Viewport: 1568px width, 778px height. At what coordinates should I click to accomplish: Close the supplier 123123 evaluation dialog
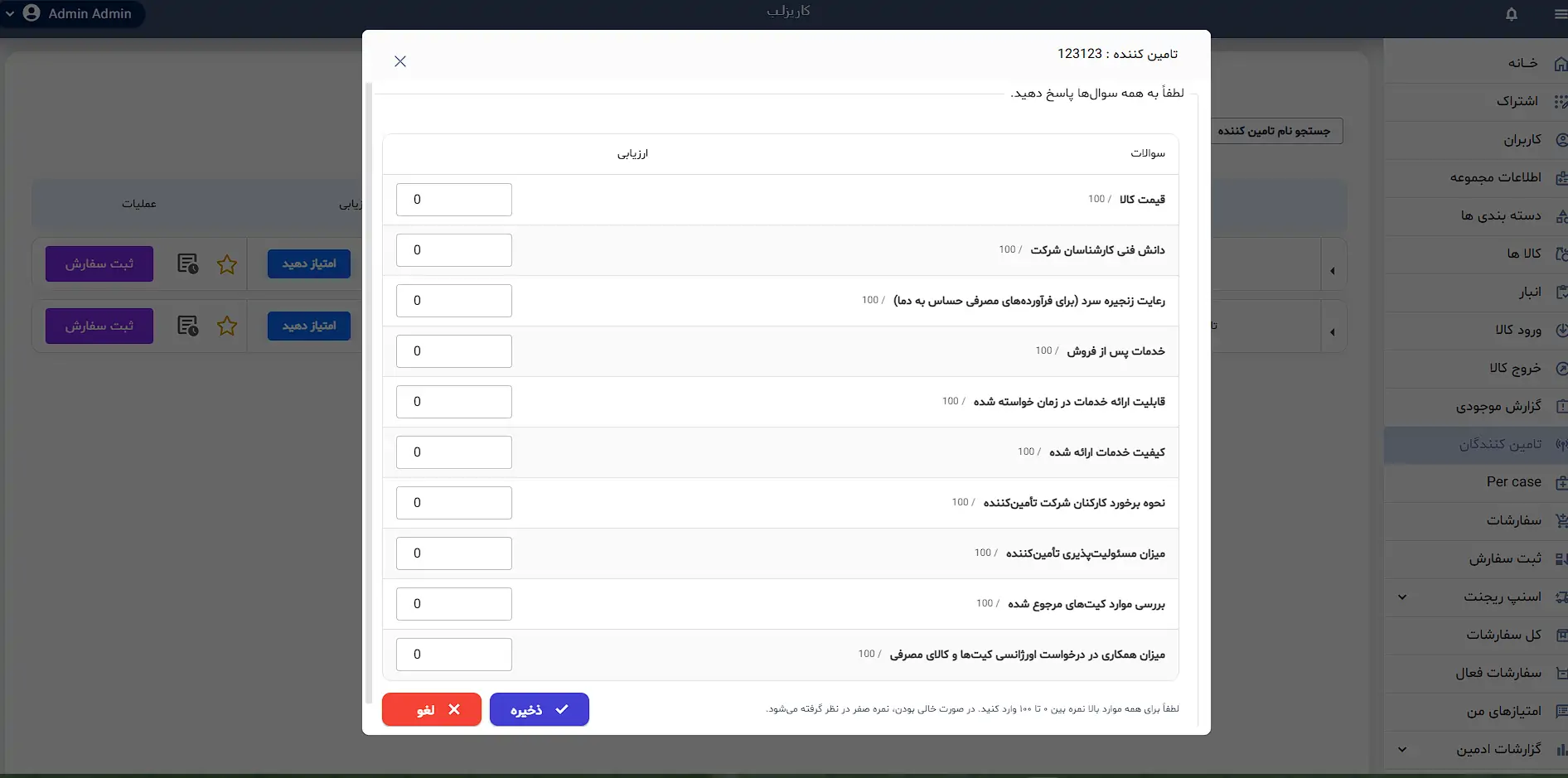[400, 61]
